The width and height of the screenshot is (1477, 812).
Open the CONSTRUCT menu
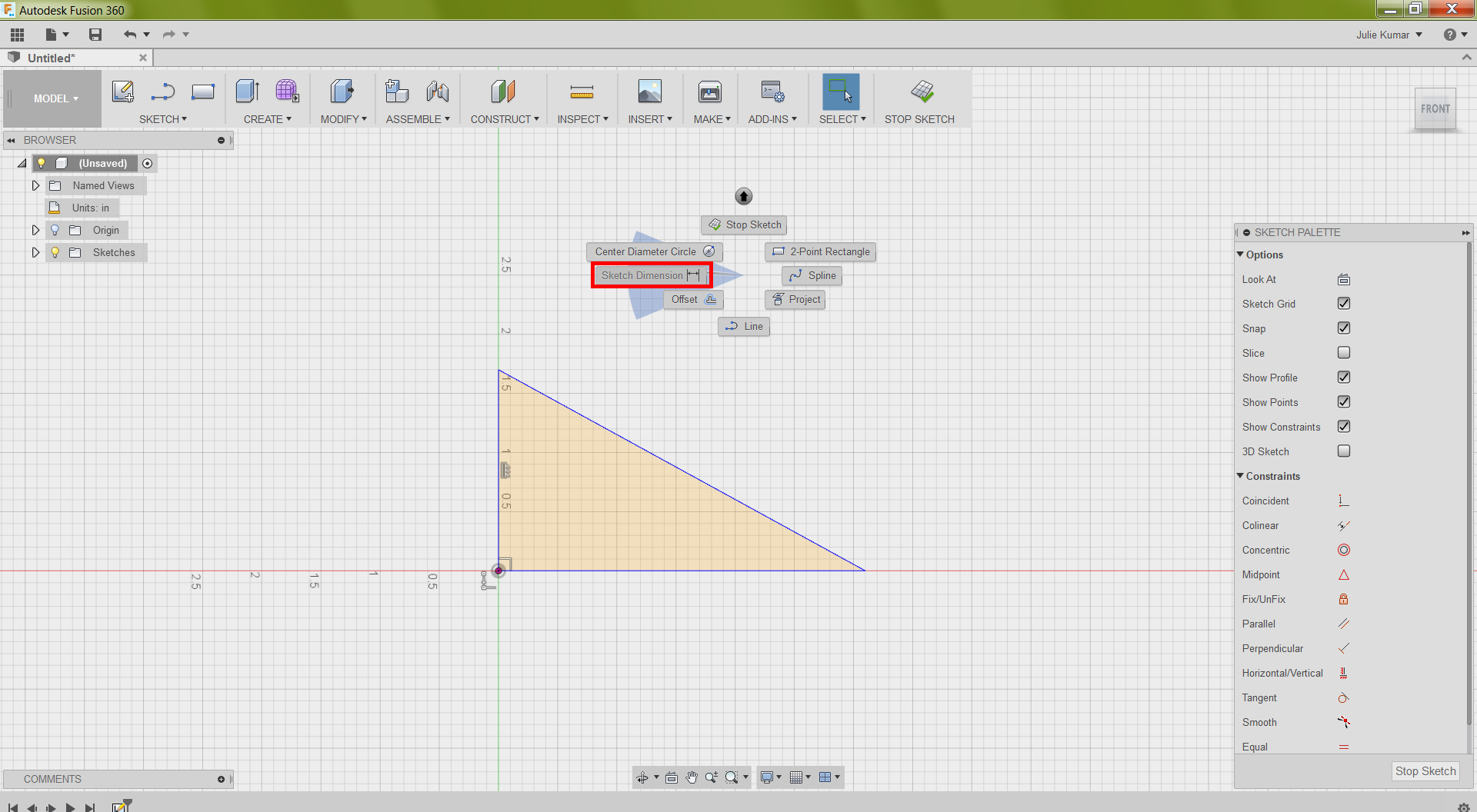pyautogui.click(x=505, y=119)
